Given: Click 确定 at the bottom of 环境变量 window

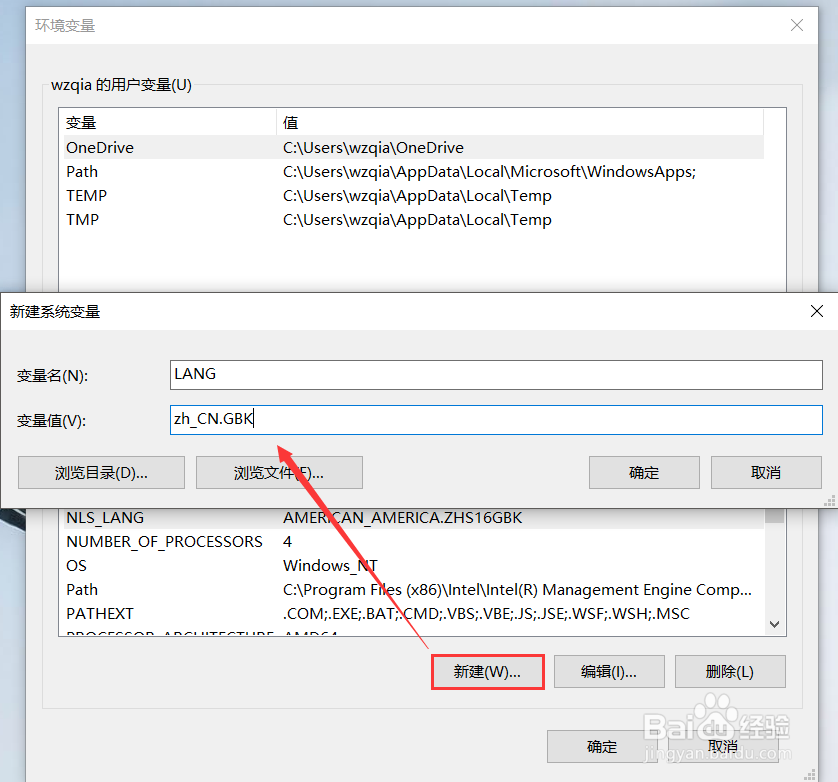Looking at the screenshot, I should pyautogui.click(x=602, y=746).
